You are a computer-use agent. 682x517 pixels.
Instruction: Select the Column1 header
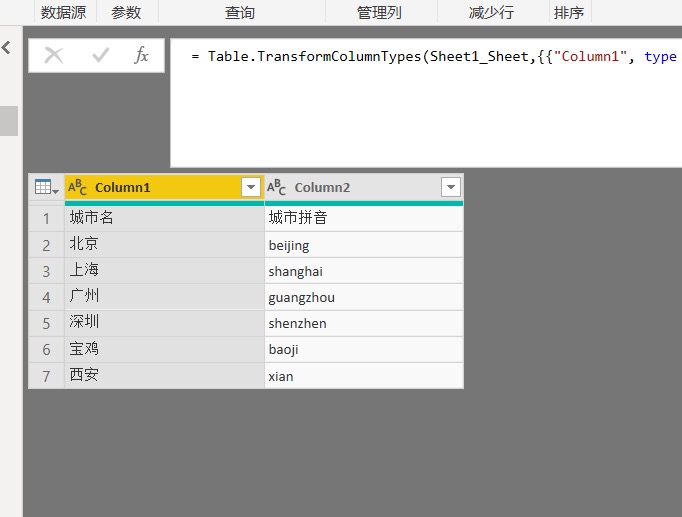tap(164, 187)
